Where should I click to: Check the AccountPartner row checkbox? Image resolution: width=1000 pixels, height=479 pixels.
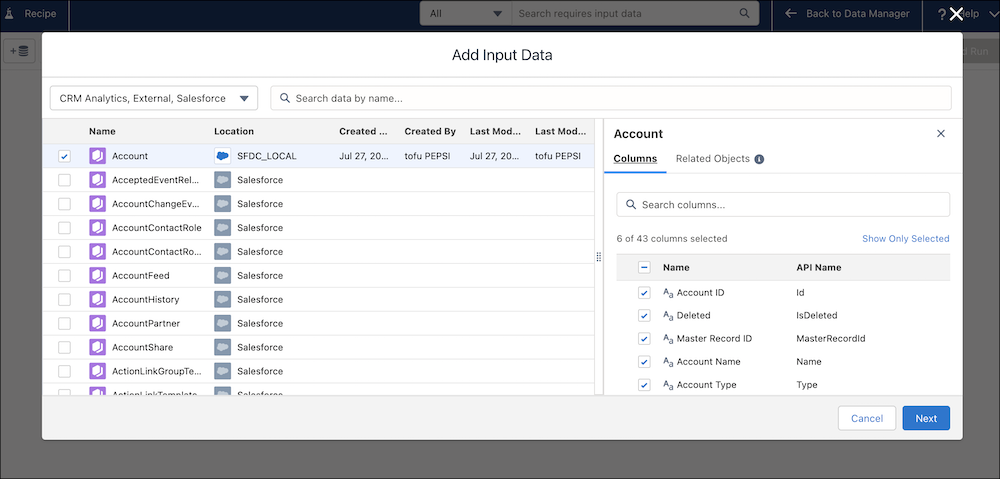click(x=64, y=323)
